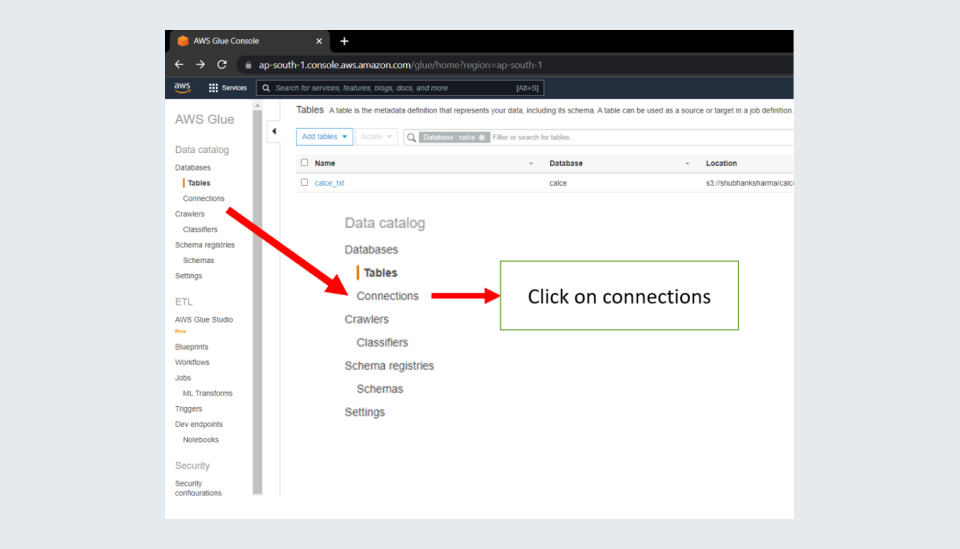Click the s3://shubhanksharma location cell
This screenshot has width=960, height=549.
(749, 183)
